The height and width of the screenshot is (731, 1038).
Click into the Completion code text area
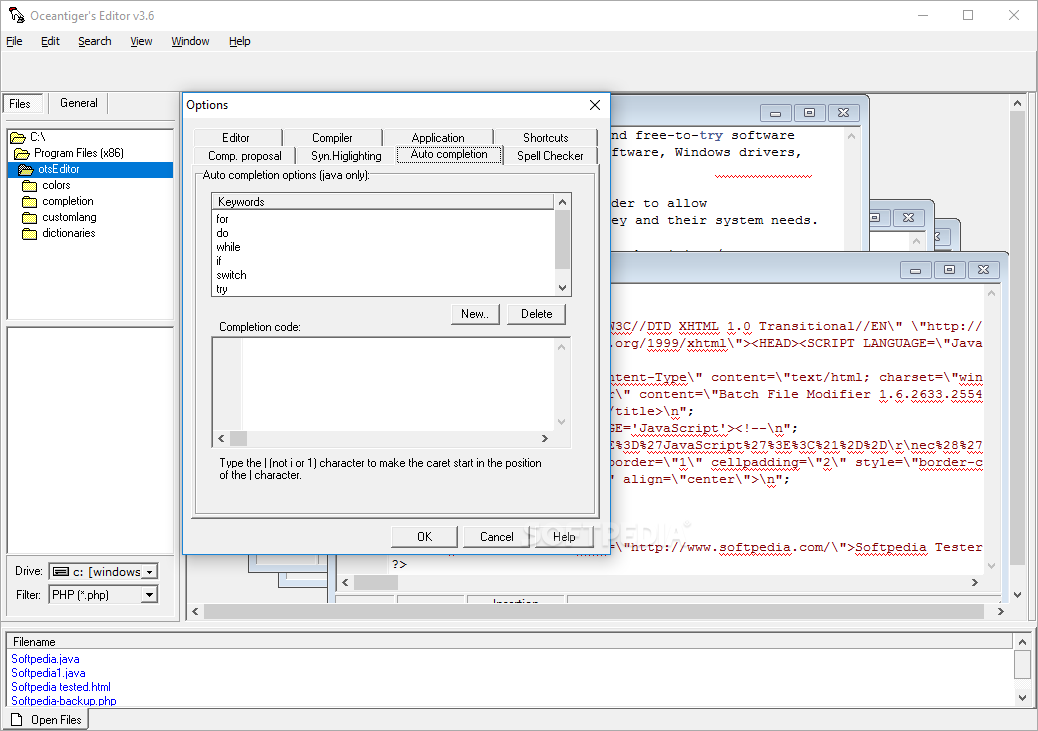398,384
